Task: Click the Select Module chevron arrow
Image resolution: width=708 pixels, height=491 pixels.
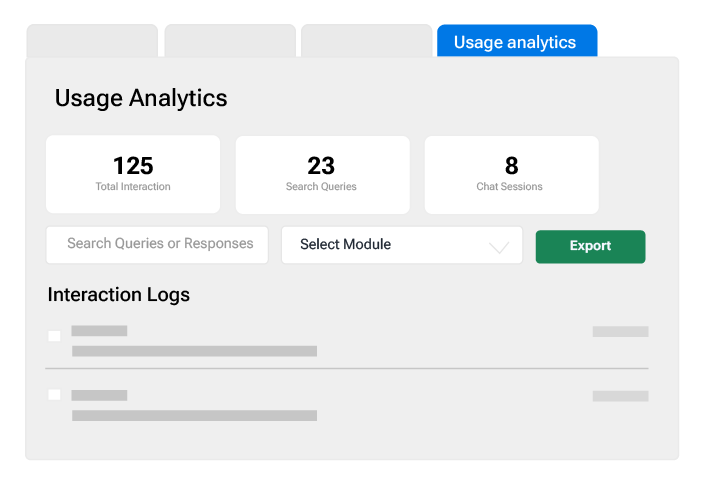Action: click(499, 247)
